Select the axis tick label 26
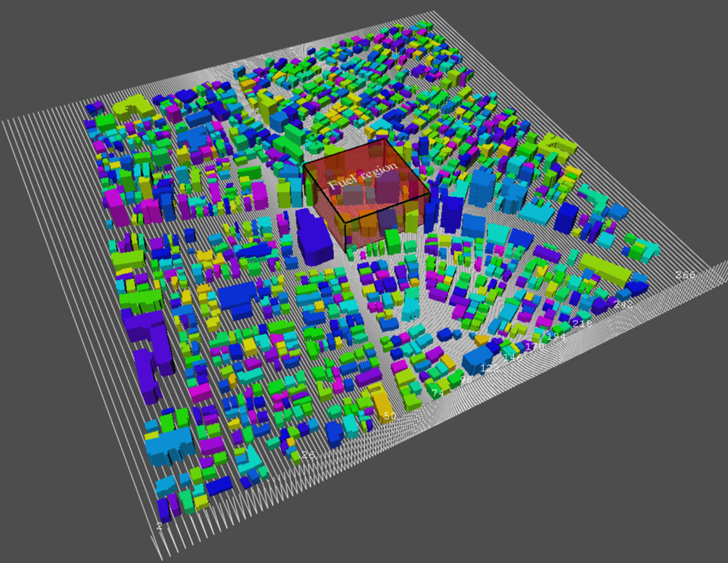The height and width of the screenshot is (563, 728). coord(308,455)
